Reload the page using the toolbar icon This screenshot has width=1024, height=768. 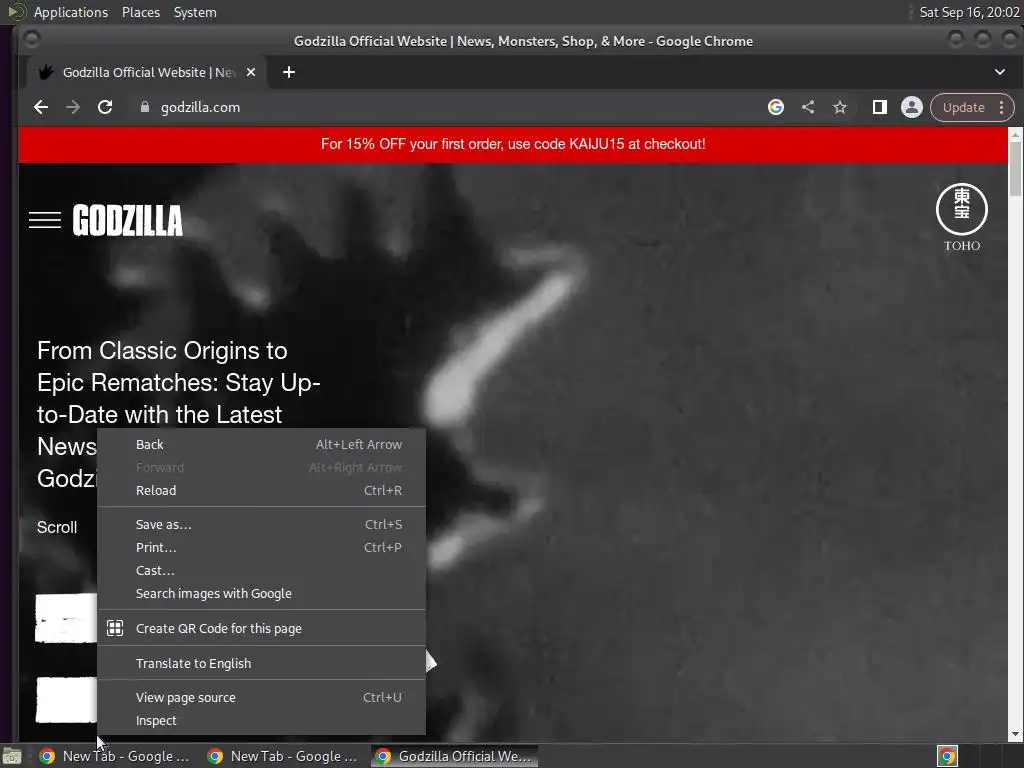[x=105, y=107]
